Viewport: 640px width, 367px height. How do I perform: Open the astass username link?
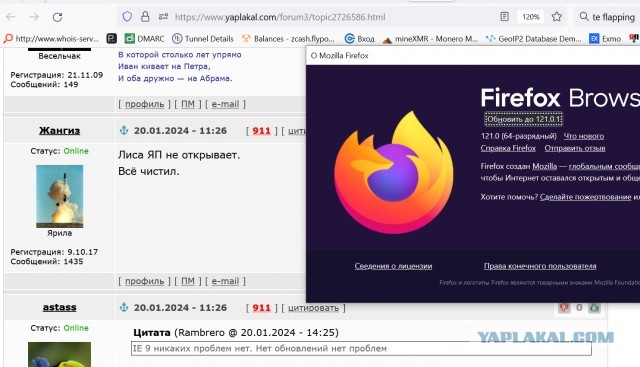(60, 307)
